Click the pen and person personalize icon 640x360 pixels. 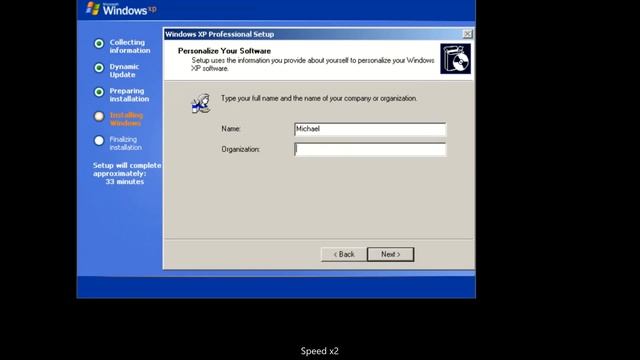click(x=201, y=103)
